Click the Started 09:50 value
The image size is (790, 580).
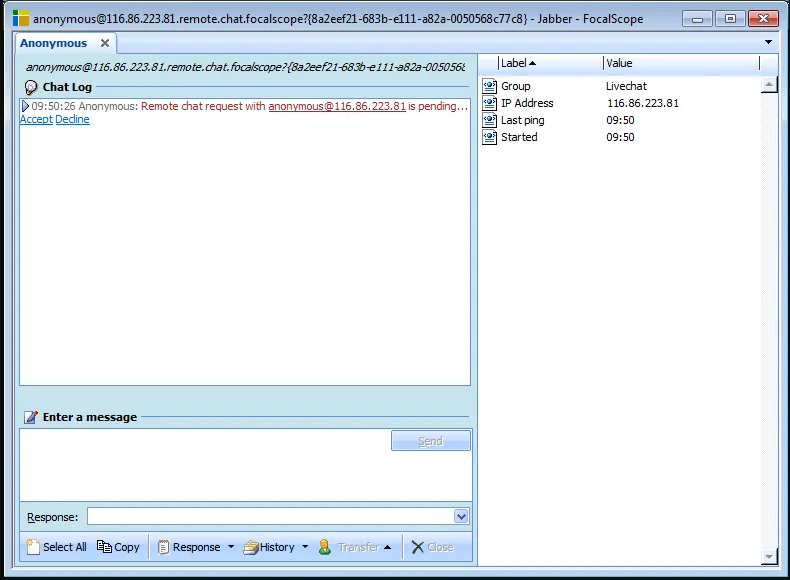click(x=620, y=137)
